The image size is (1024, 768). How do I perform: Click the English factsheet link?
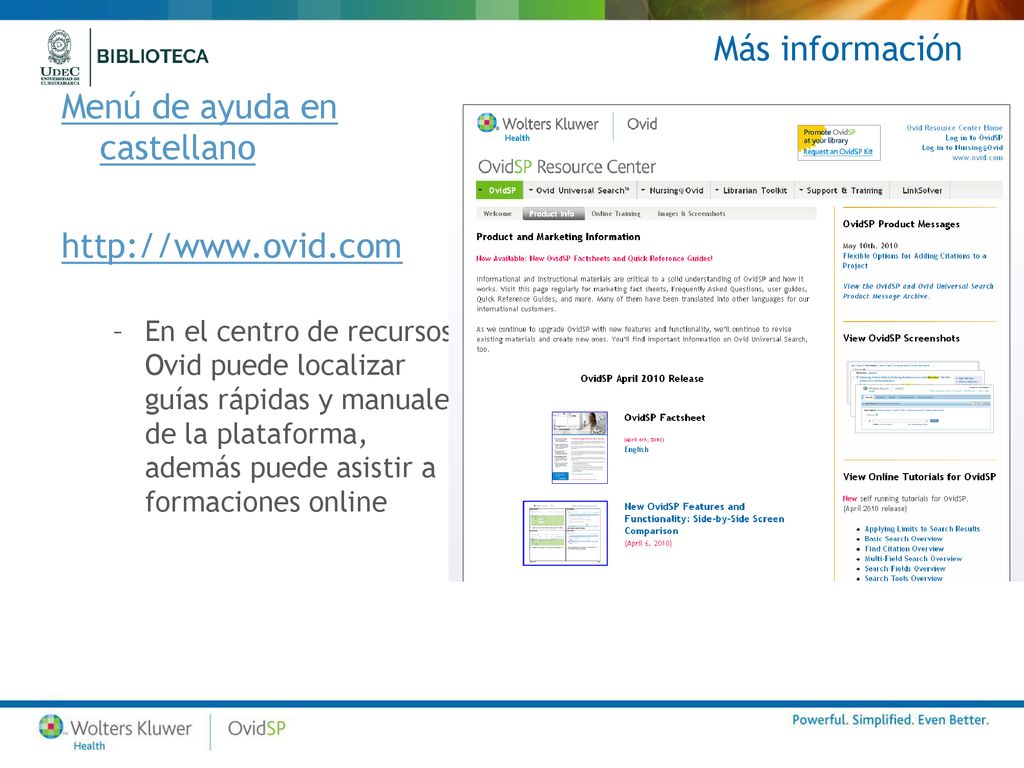click(636, 449)
